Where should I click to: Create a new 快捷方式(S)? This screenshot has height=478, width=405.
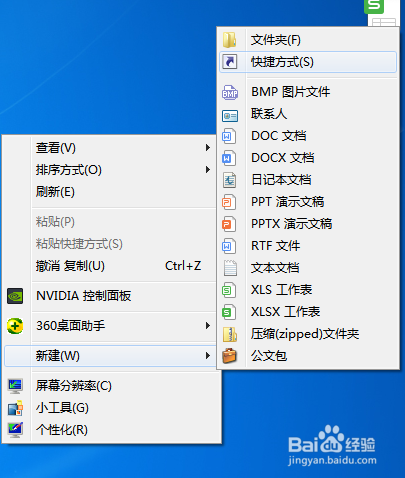[308, 62]
